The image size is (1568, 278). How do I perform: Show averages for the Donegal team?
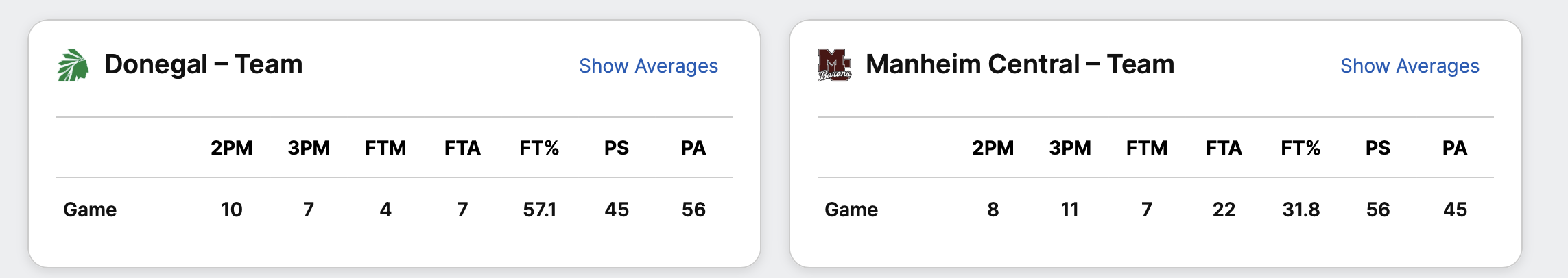[648, 66]
